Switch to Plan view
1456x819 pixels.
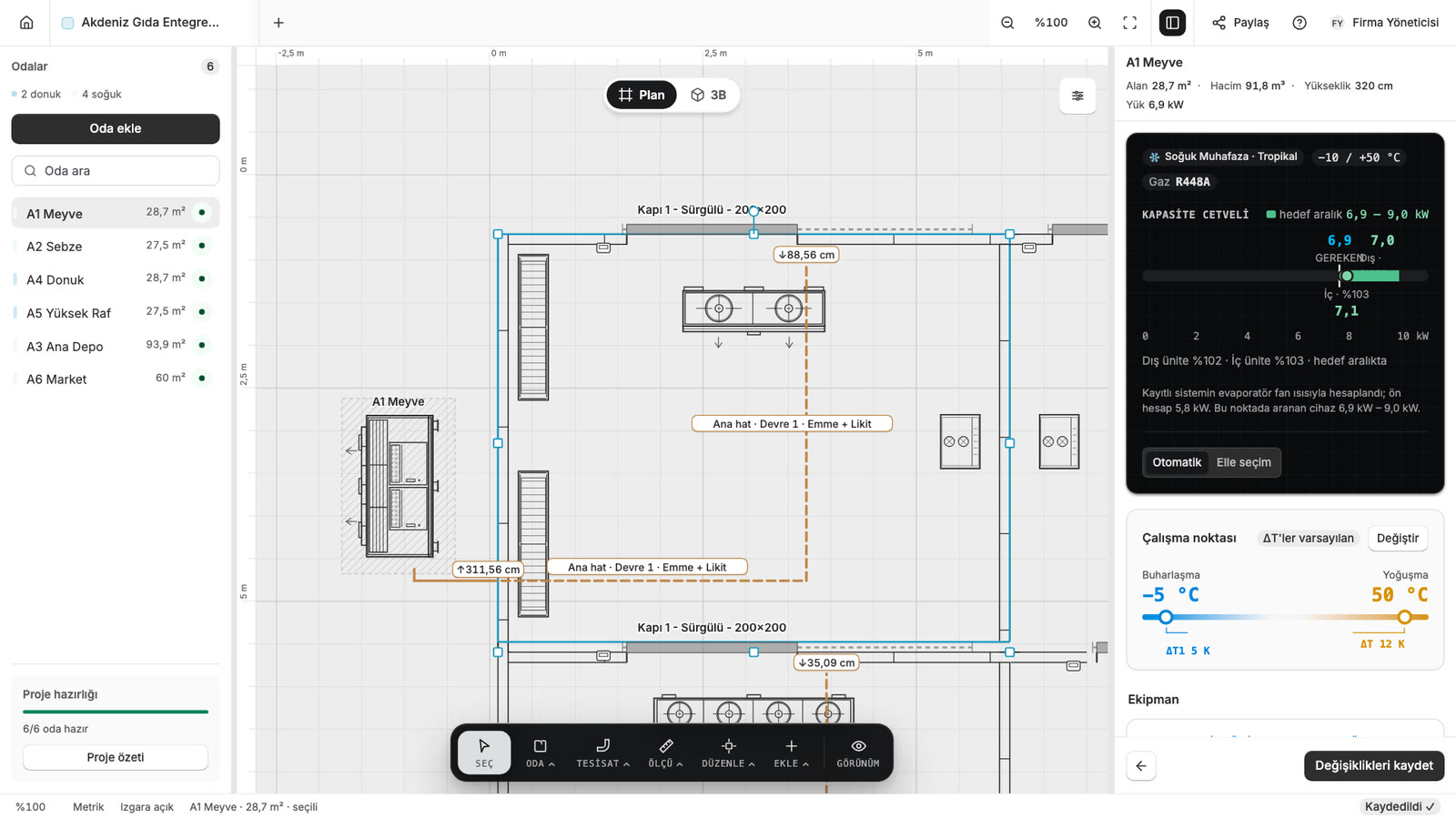[x=642, y=95]
